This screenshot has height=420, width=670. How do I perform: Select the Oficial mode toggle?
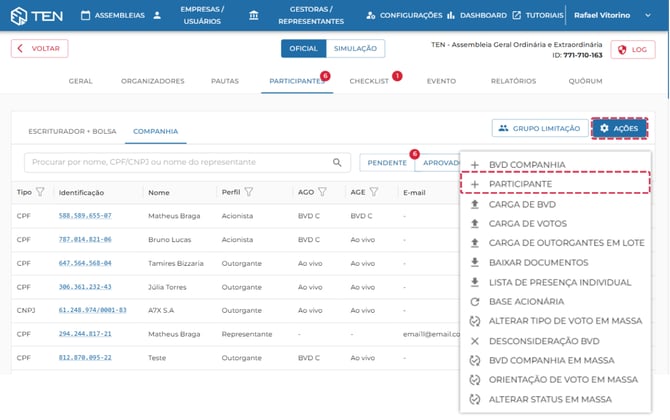click(x=303, y=49)
